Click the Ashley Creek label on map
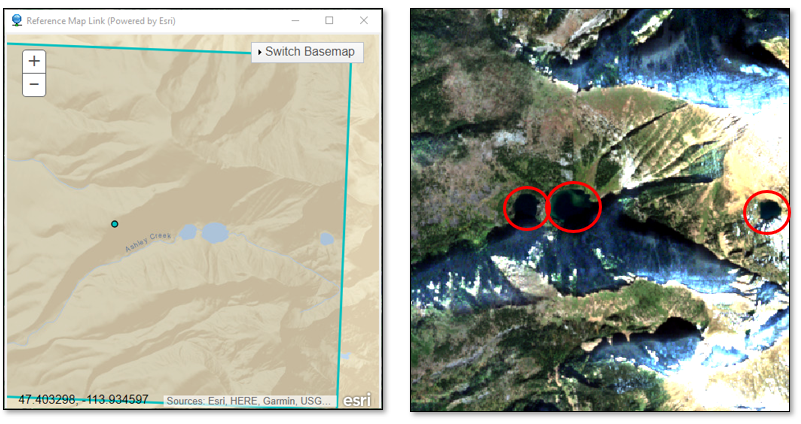The width and height of the screenshot is (801, 424). (x=148, y=241)
